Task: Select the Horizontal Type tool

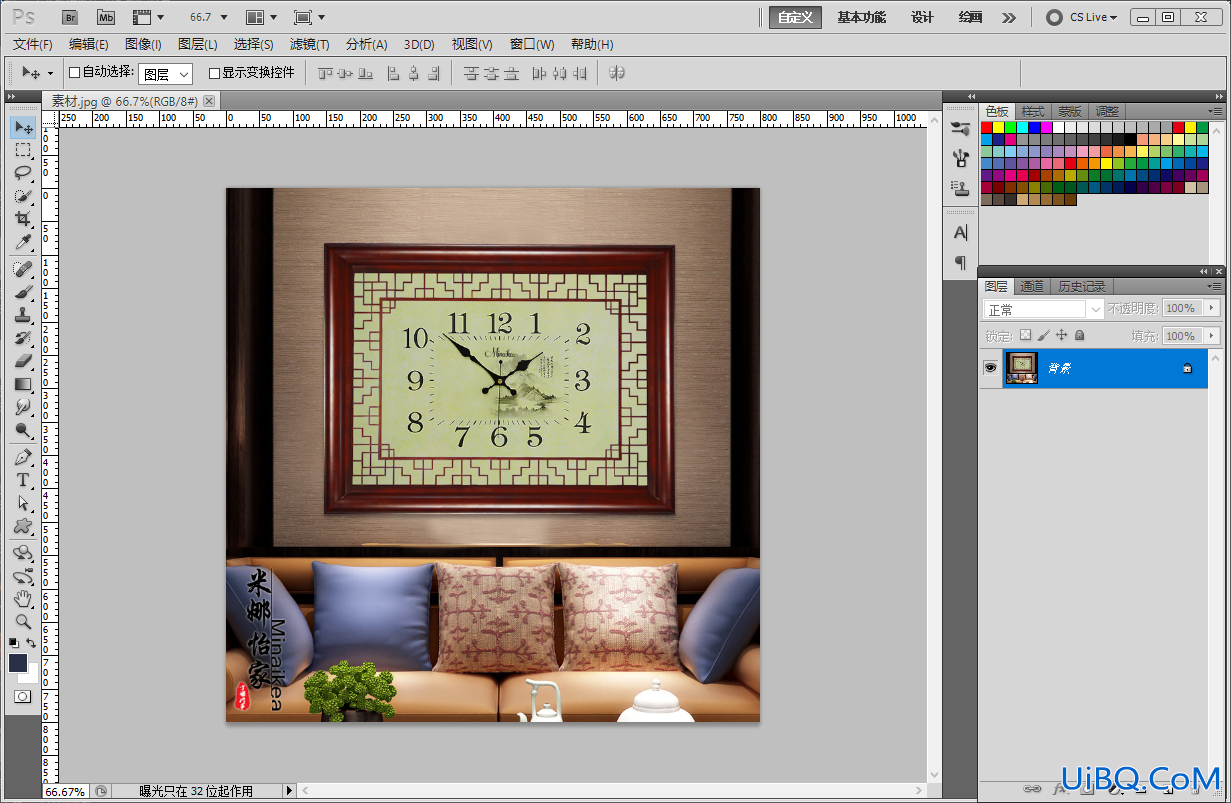Action: pyautogui.click(x=23, y=480)
